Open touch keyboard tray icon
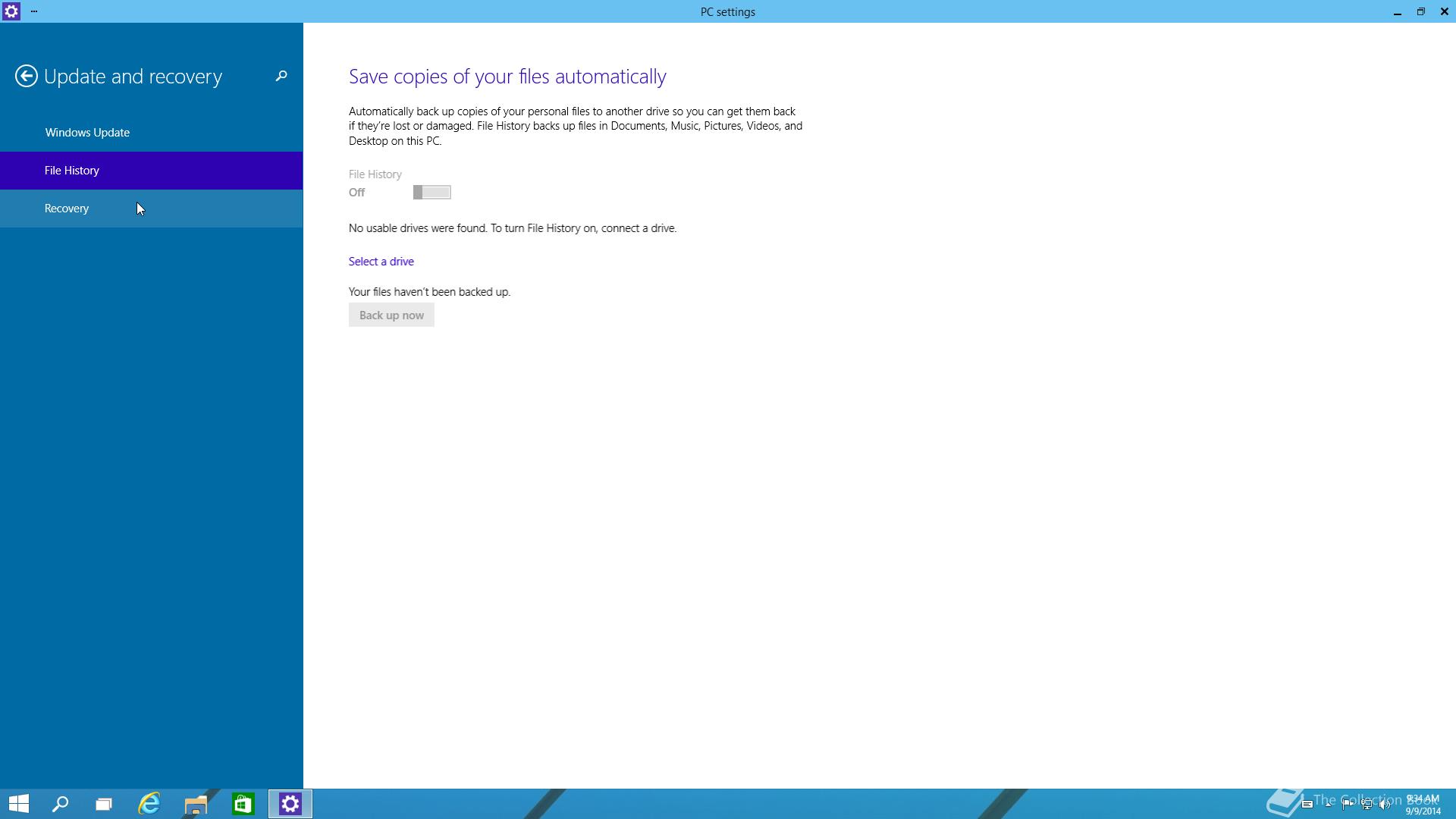This screenshot has height=819, width=1456. tap(1307, 805)
